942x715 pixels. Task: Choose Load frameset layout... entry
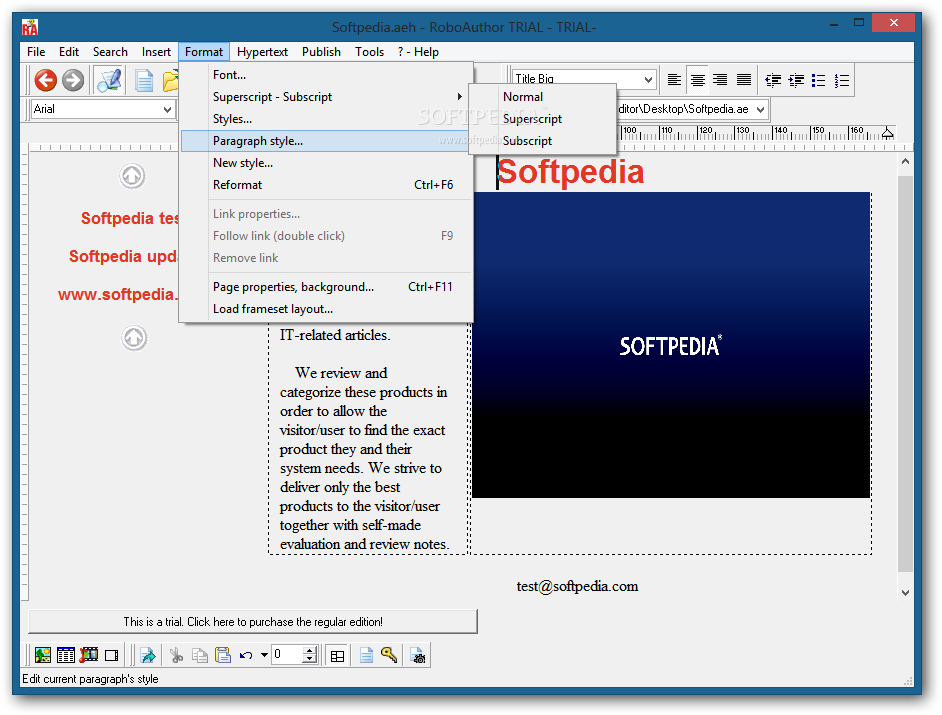pyautogui.click(x=326, y=309)
